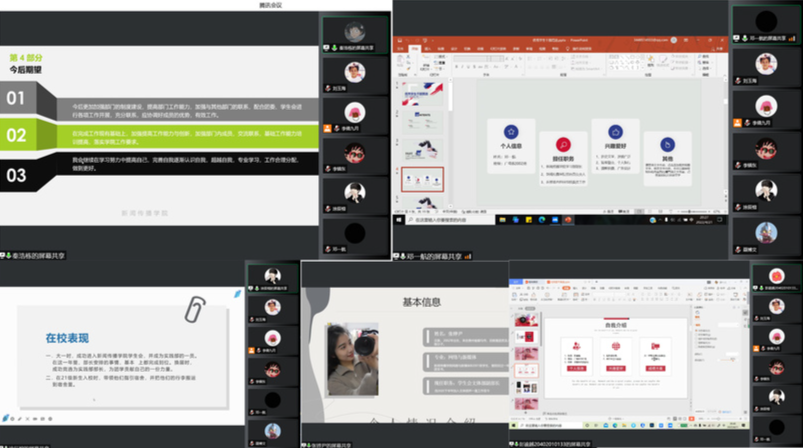
Task: Click the red magnifier icon above 担任职务
Action: coord(565,144)
